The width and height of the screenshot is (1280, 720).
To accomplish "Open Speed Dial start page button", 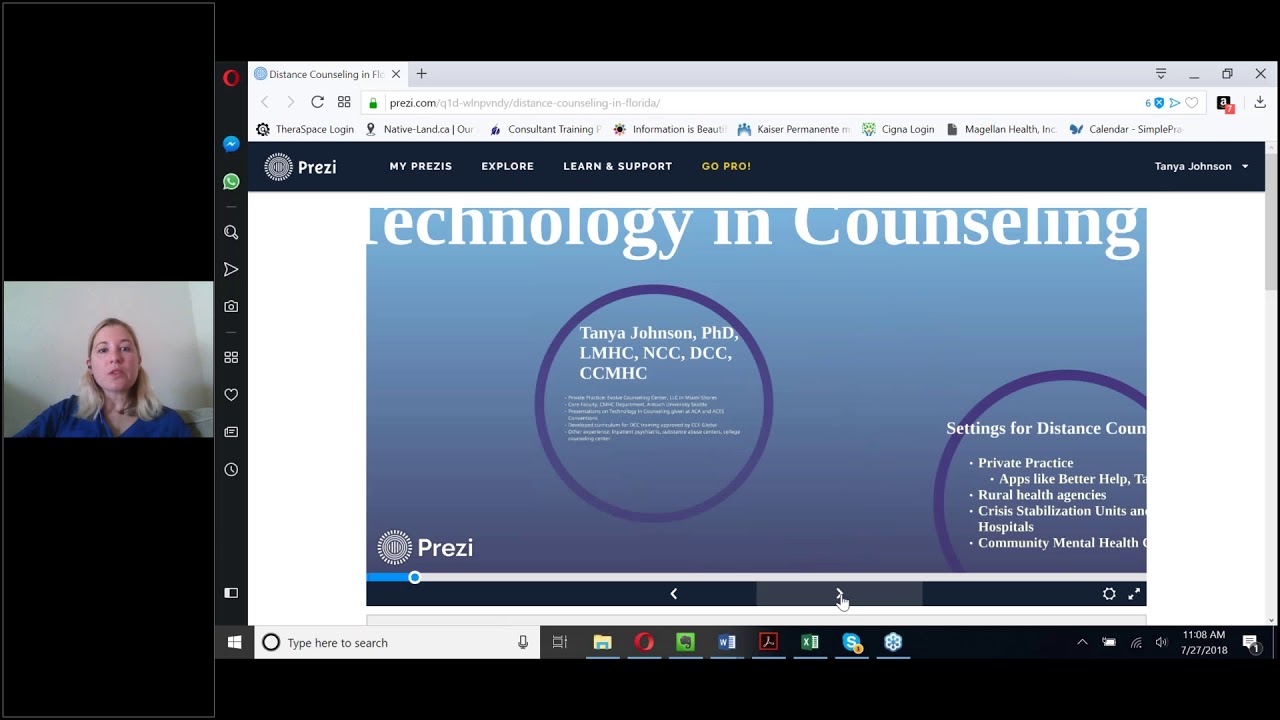I will coord(344,102).
